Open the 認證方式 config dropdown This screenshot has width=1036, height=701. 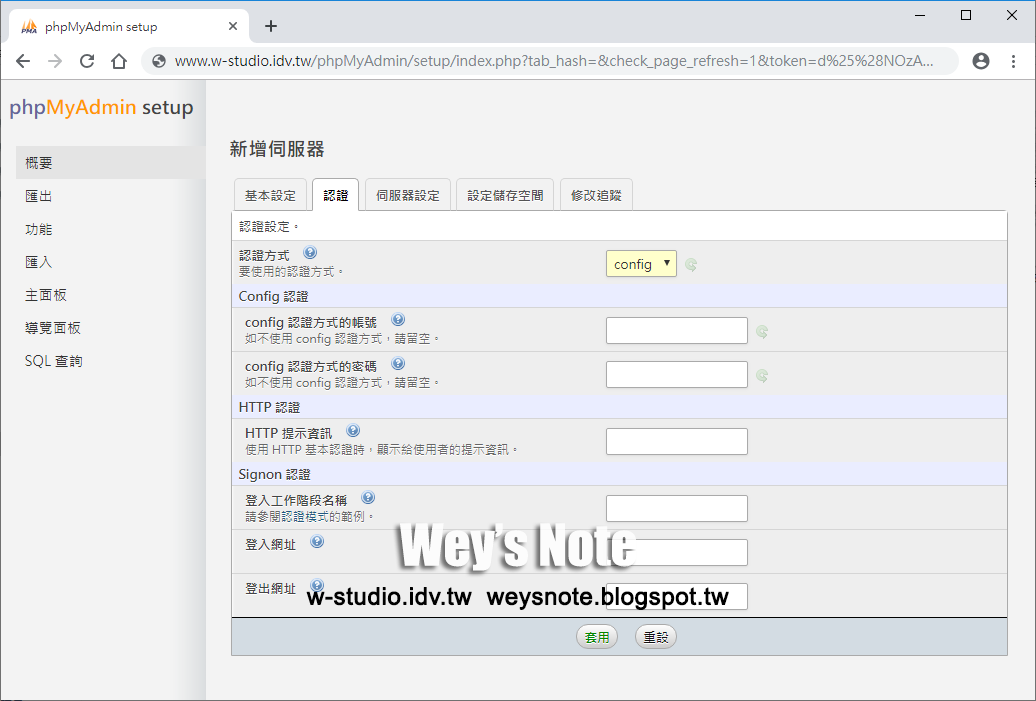641,264
